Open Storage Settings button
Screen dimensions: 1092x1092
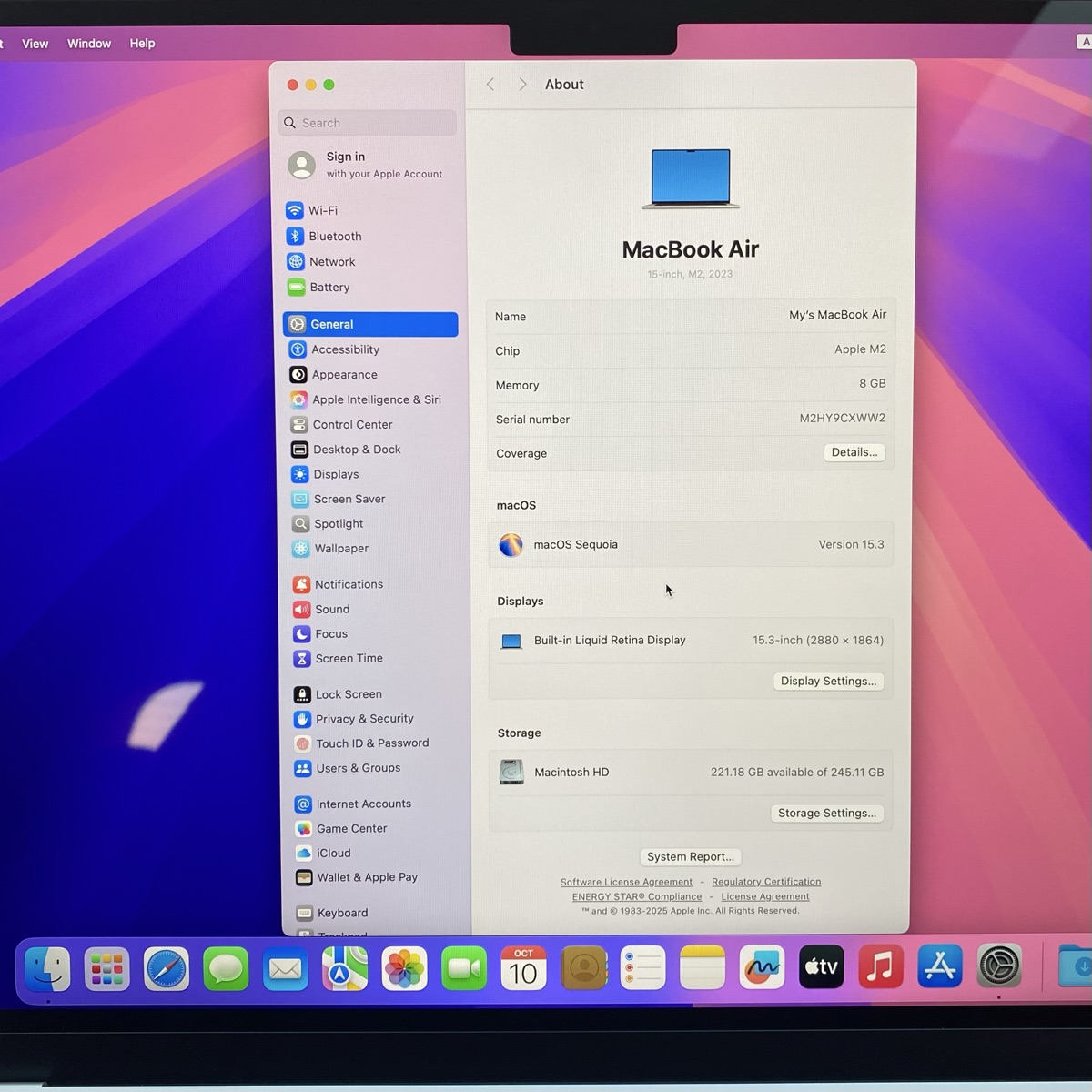pyautogui.click(x=827, y=813)
